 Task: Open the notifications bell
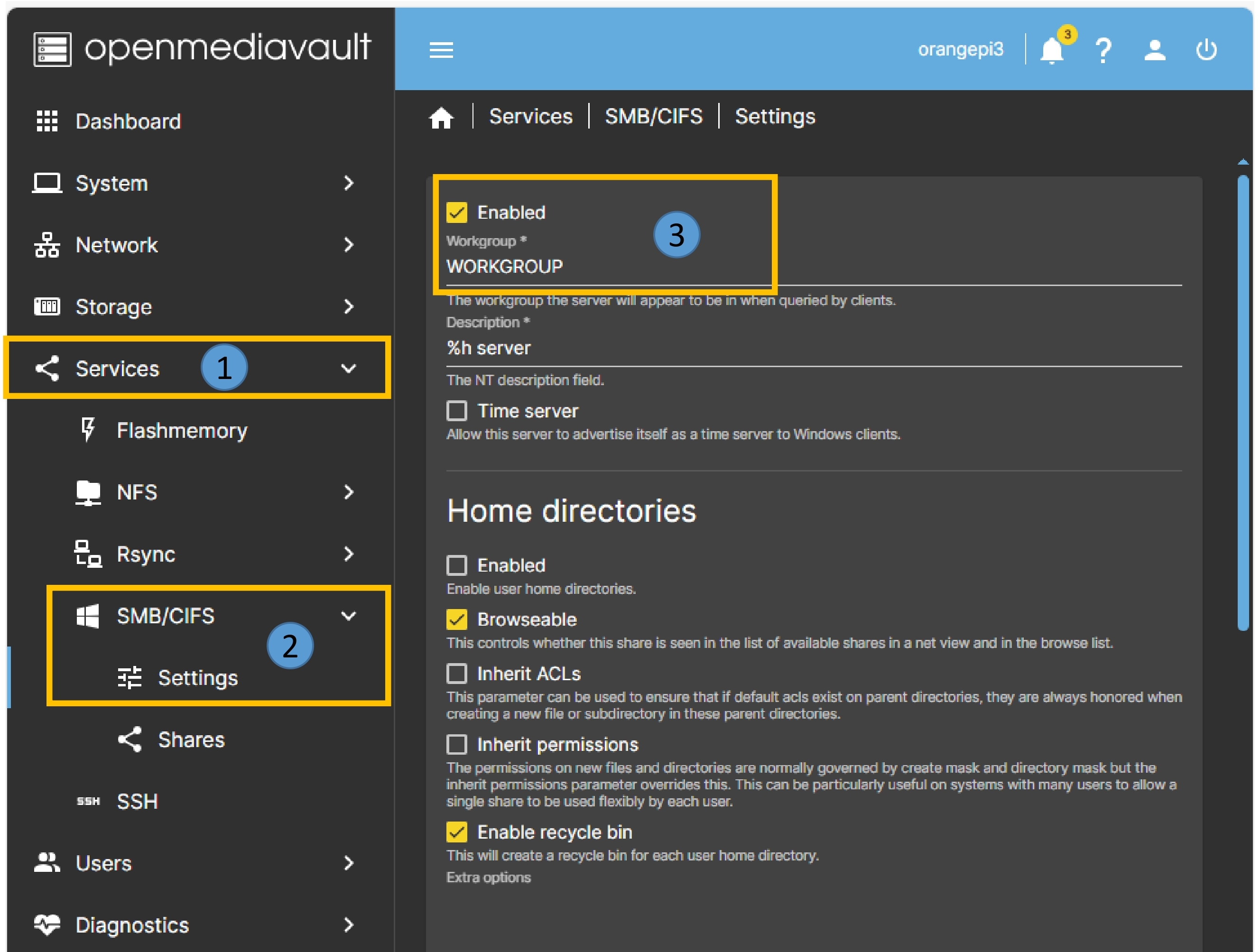[x=1052, y=51]
